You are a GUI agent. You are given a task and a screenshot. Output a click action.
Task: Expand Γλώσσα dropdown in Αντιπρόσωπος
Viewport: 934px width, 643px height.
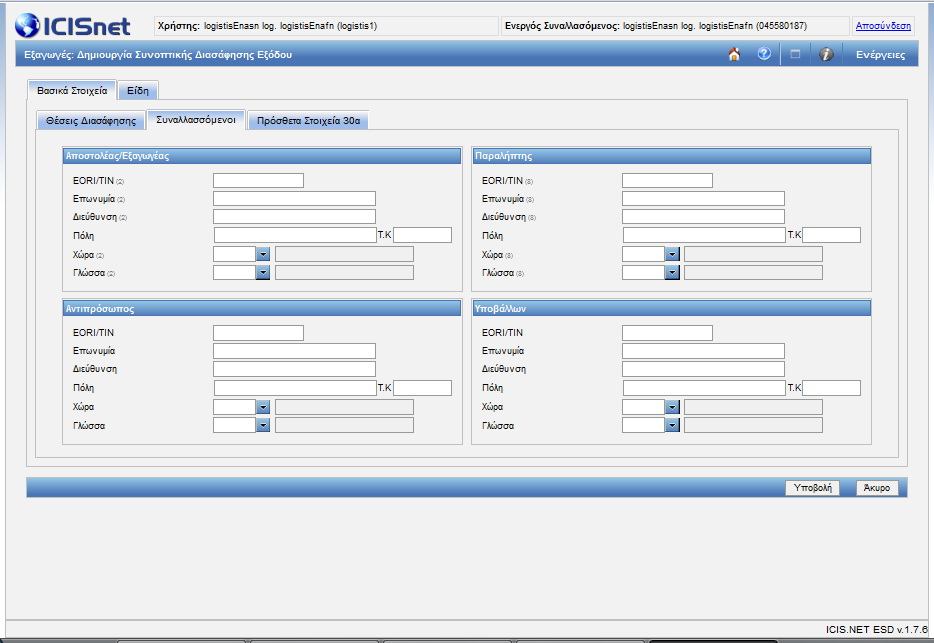coord(263,425)
